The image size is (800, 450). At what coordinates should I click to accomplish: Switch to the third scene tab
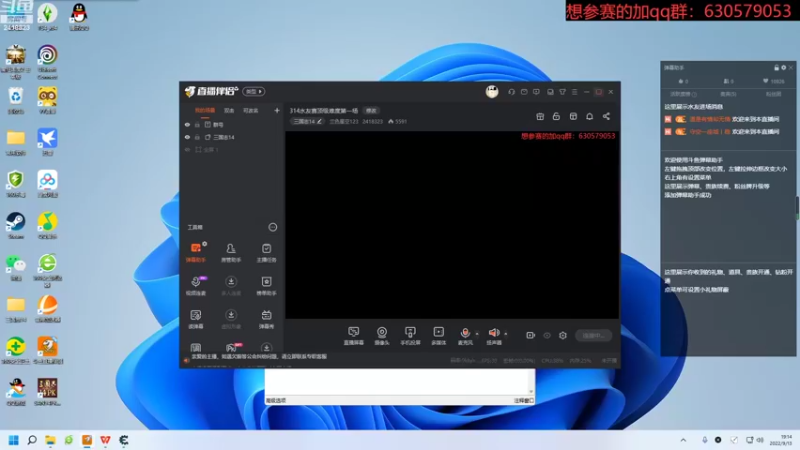(251, 111)
